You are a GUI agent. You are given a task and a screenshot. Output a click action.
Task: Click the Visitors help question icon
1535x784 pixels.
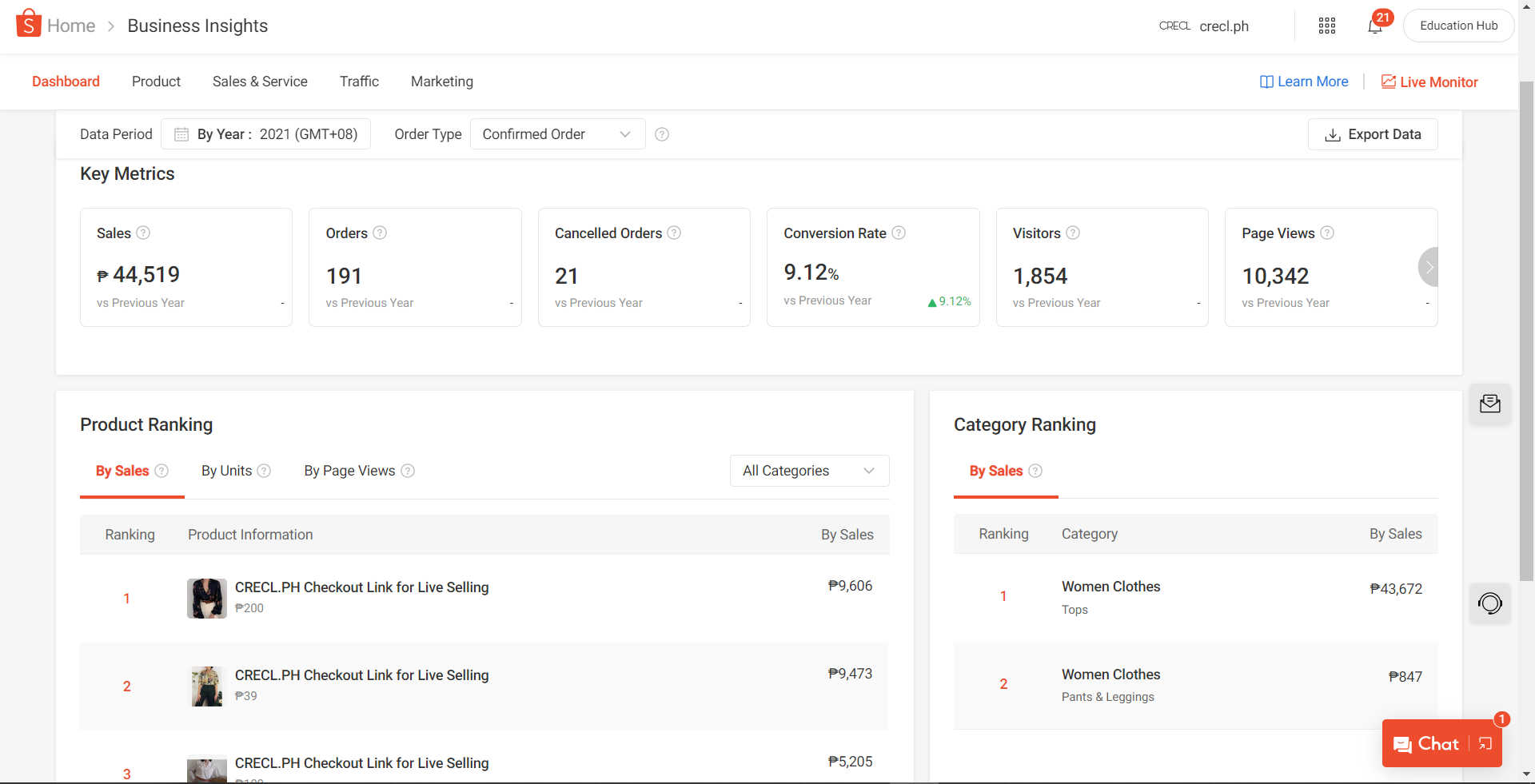[1073, 233]
